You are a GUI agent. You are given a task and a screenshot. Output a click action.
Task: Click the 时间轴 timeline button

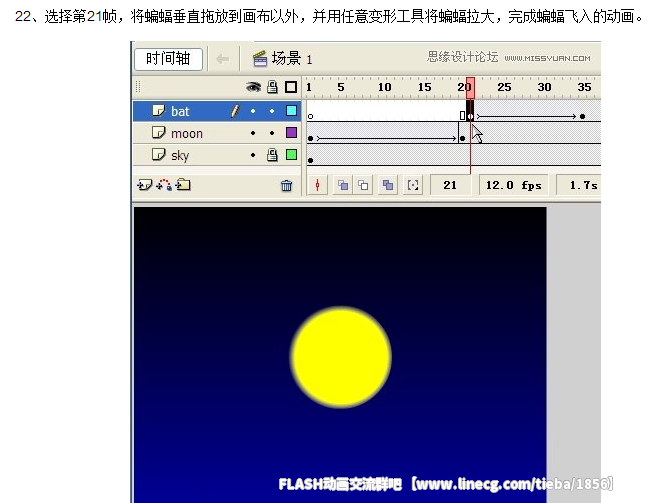click(x=168, y=59)
